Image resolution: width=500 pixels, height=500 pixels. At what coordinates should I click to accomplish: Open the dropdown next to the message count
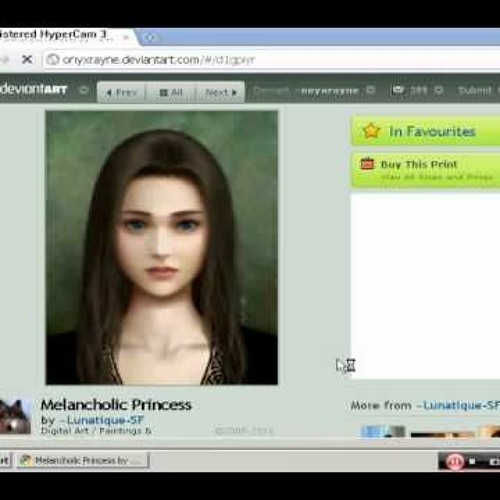click(x=439, y=90)
